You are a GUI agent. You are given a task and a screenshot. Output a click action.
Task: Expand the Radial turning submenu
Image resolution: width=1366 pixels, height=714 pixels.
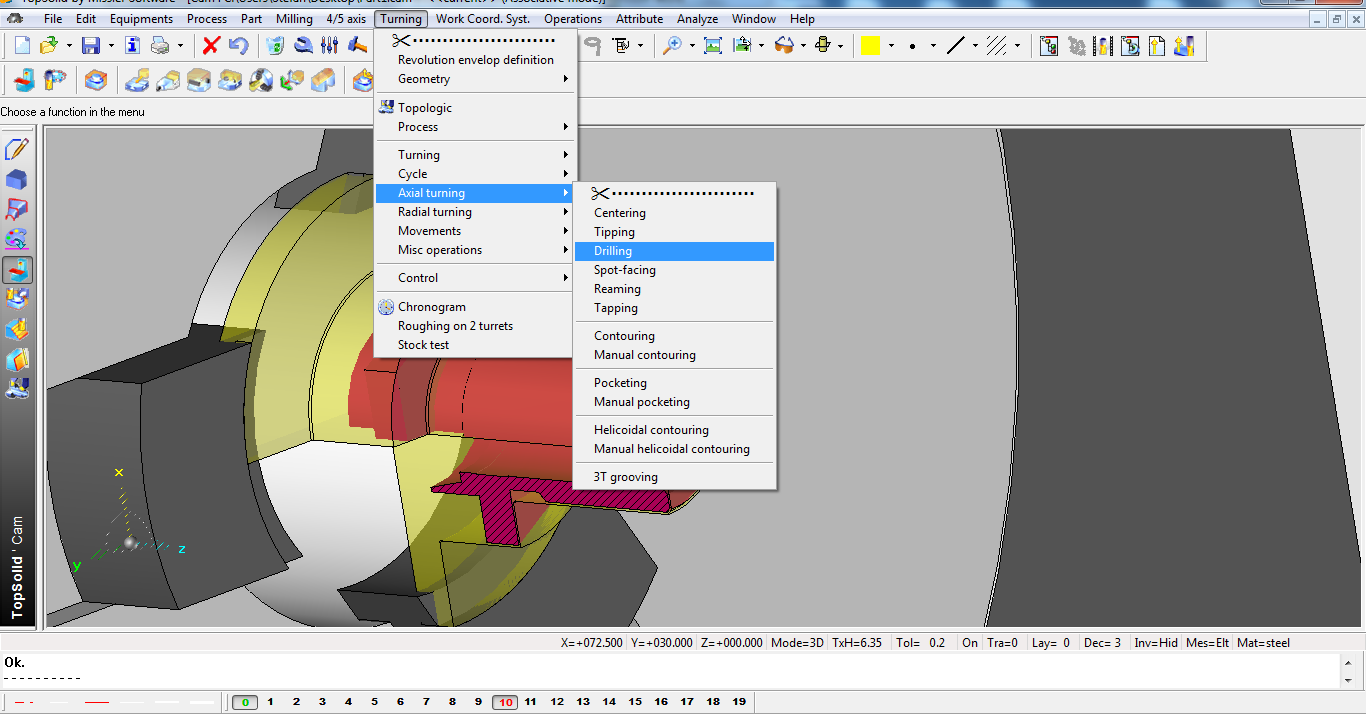476,212
